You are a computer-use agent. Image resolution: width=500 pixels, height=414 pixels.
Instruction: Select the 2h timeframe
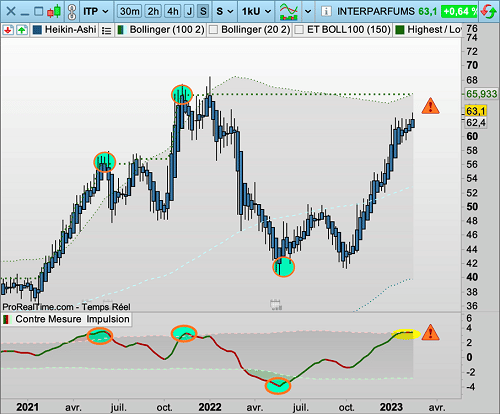coord(153,12)
